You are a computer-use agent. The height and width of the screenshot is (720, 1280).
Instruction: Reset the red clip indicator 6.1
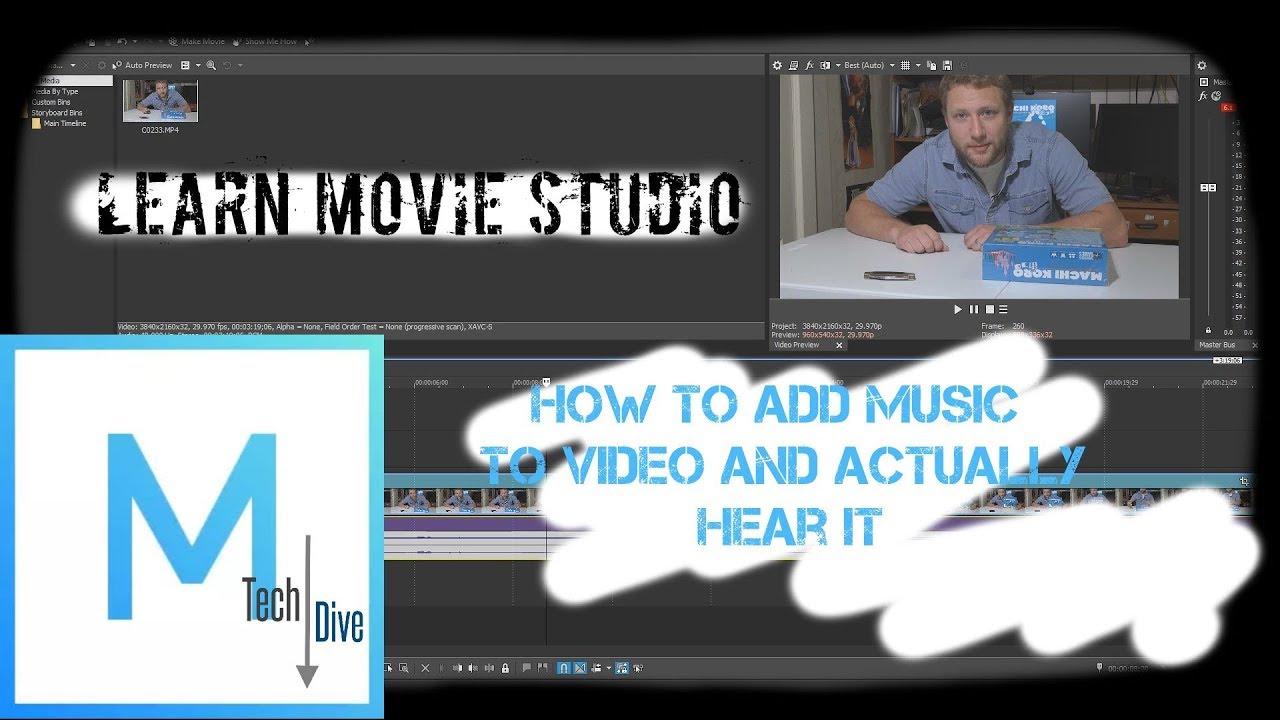click(1228, 108)
